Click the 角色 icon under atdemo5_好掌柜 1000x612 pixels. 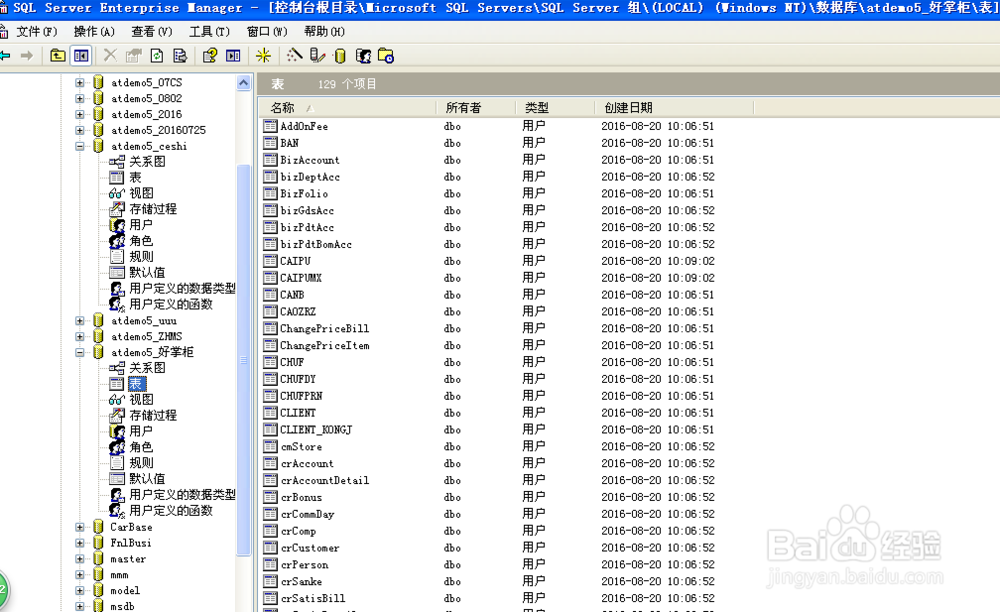click(117, 448)
